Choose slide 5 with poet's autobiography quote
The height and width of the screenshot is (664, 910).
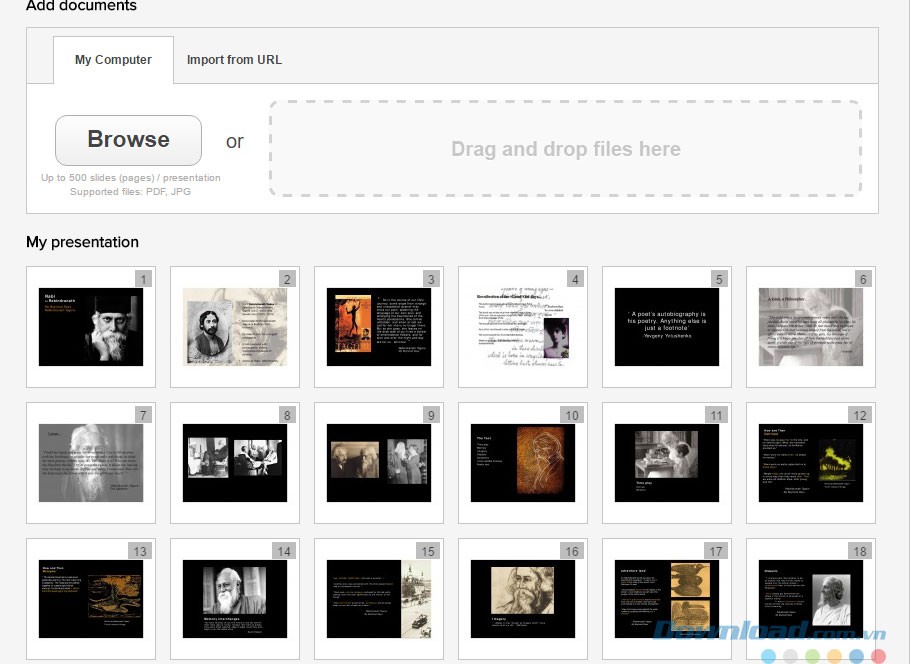667,327
